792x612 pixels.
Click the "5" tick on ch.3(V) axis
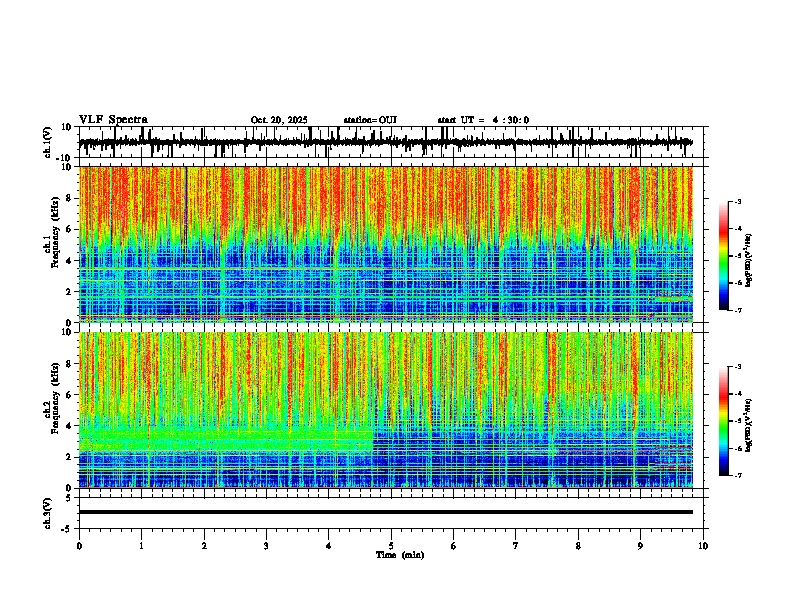click(70, 497)
